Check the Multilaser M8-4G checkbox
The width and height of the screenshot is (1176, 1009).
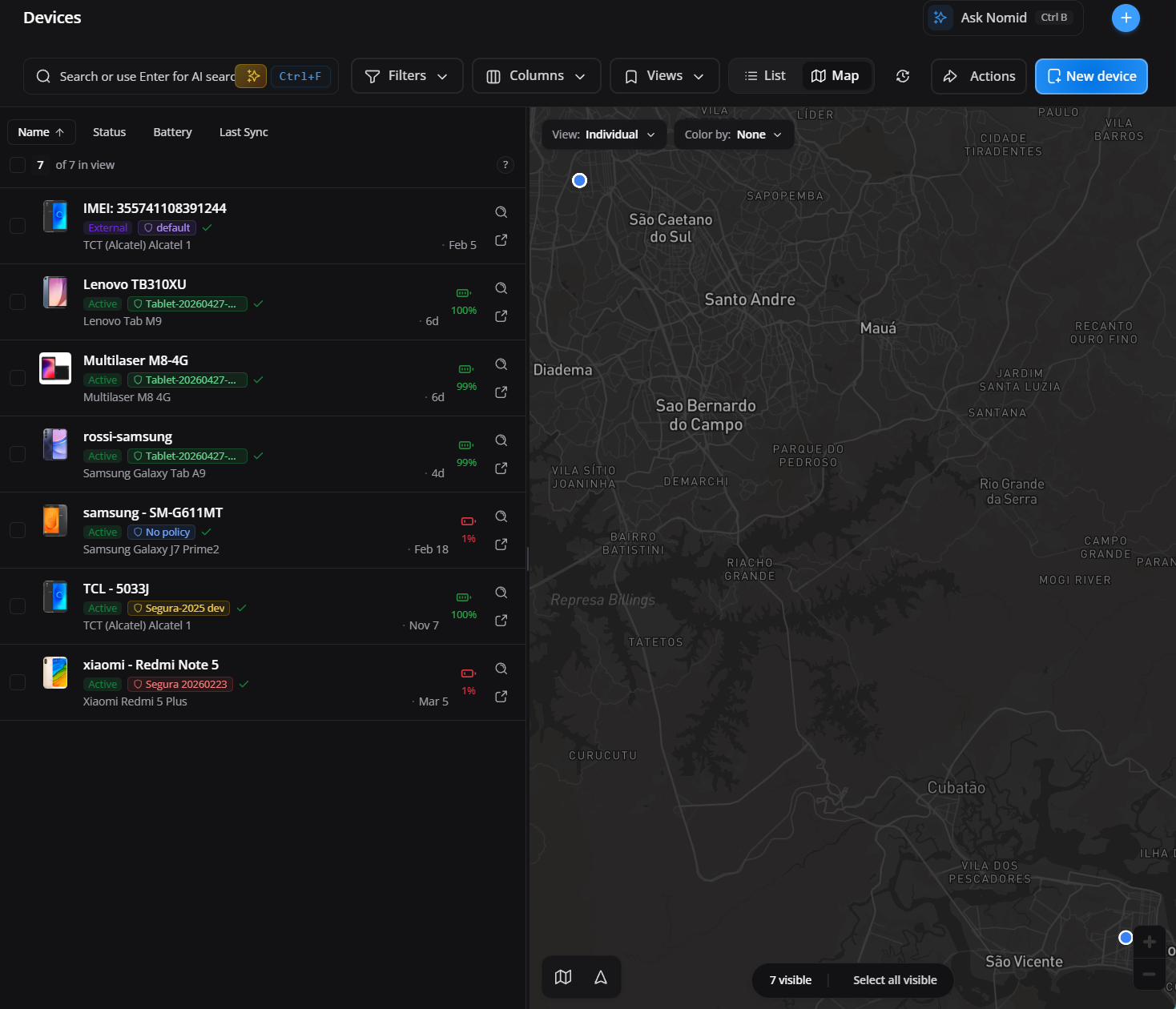click(x=18, y=378)
